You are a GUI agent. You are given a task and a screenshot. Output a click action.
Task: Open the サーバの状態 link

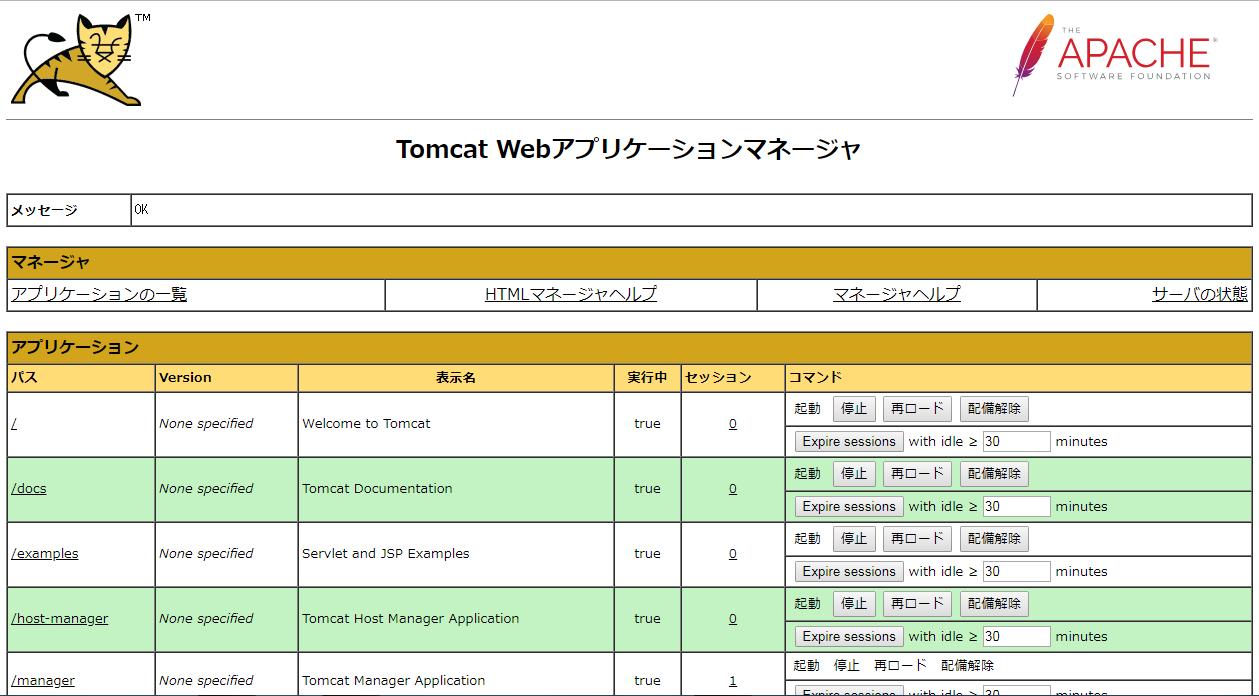1200,294
